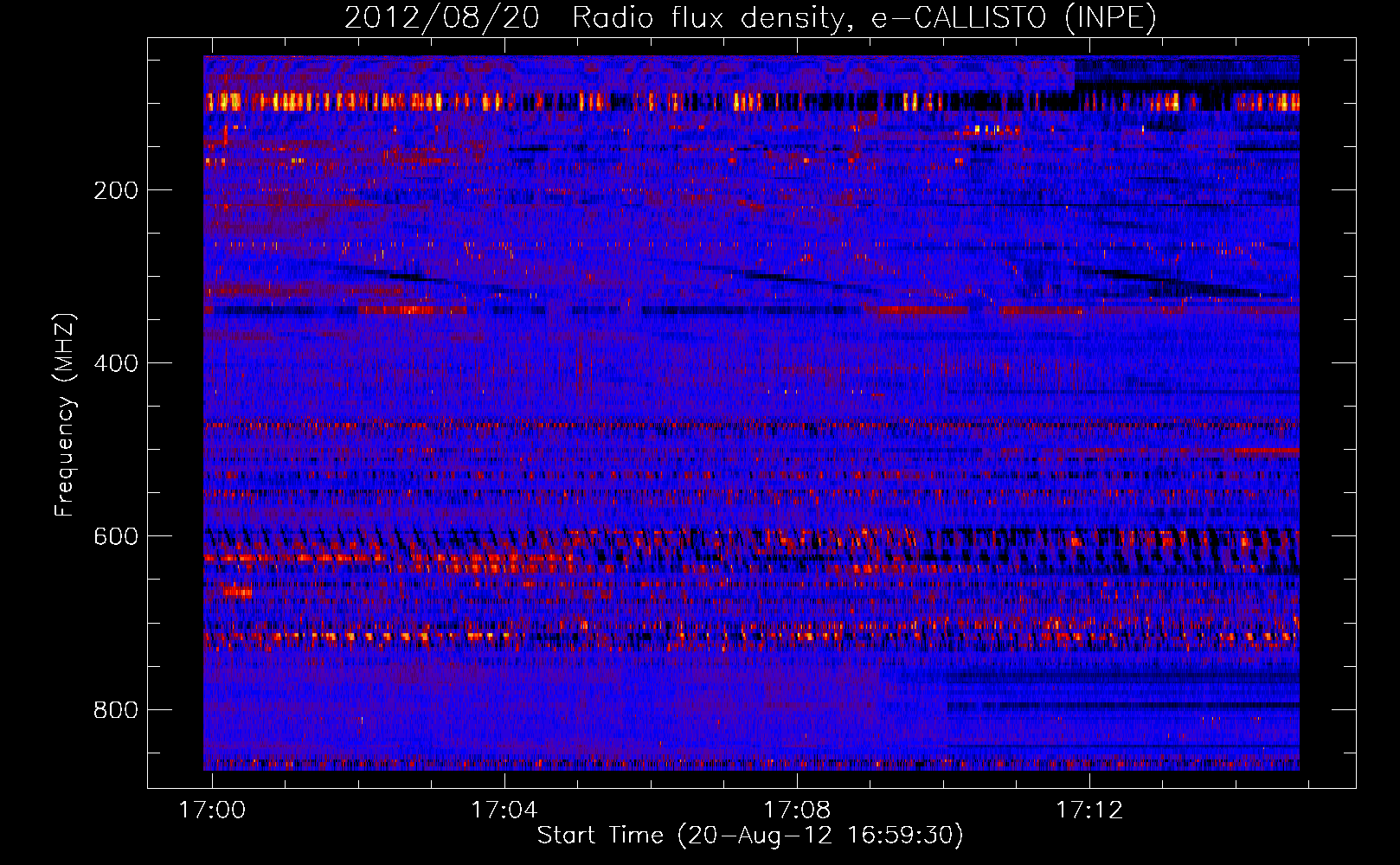This screenshot has height=865, width=1400.
Task: Click the 600 frequency tick label
Action: pos(116,536)
